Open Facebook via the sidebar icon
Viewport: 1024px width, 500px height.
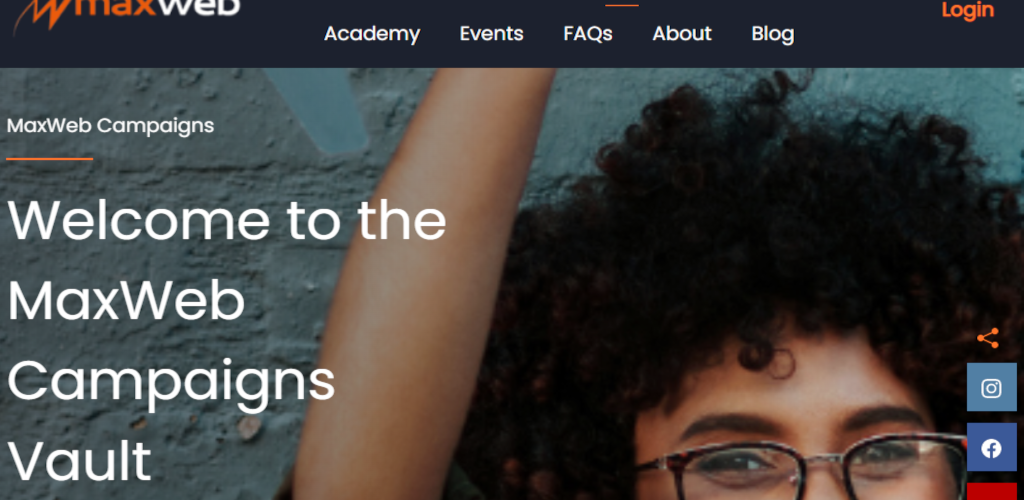tap(991, 447)
